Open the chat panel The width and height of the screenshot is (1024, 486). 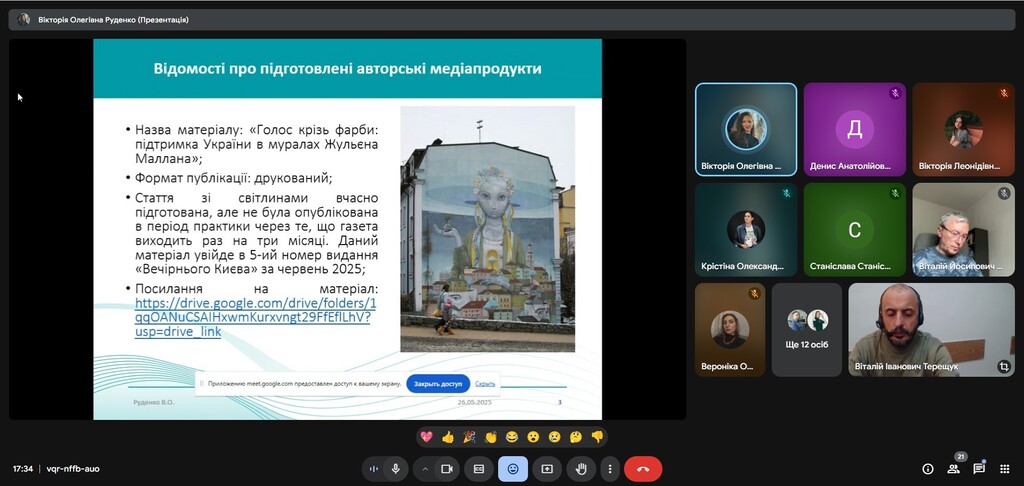(x=979, y=468)
